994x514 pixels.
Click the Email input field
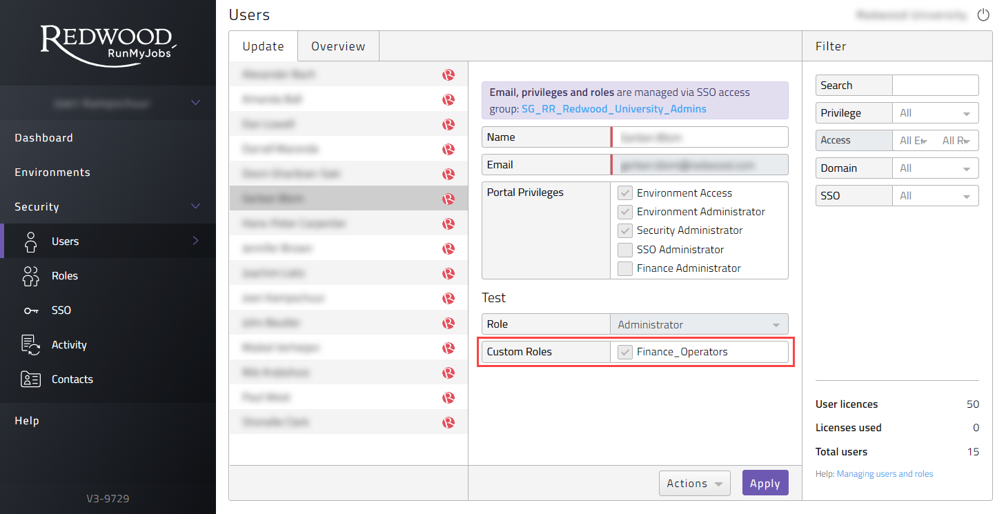pos(699,165)
